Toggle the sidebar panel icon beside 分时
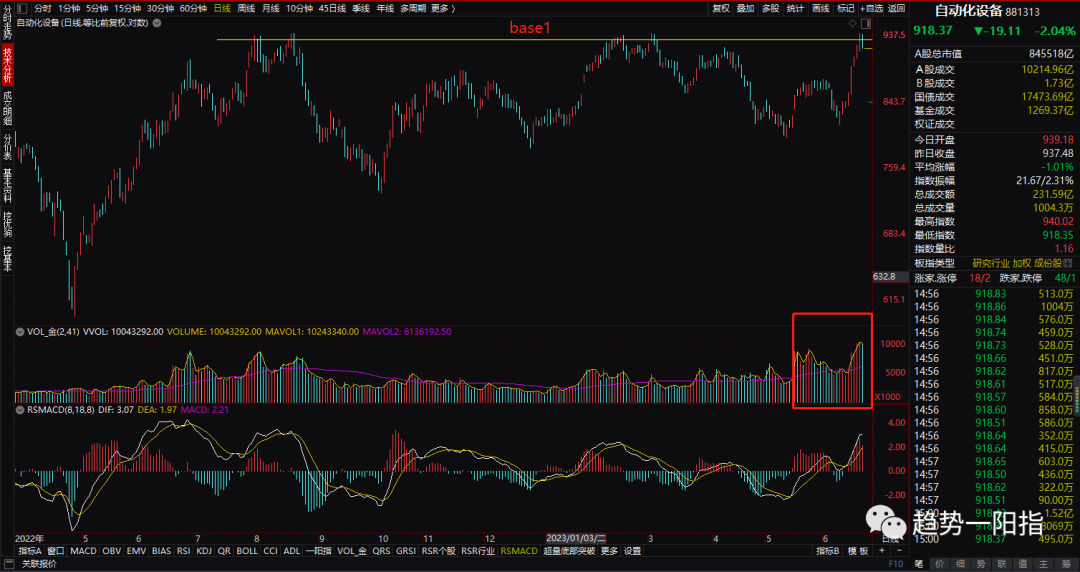Screen dimensions: 1080x572 tap(21, 8)
